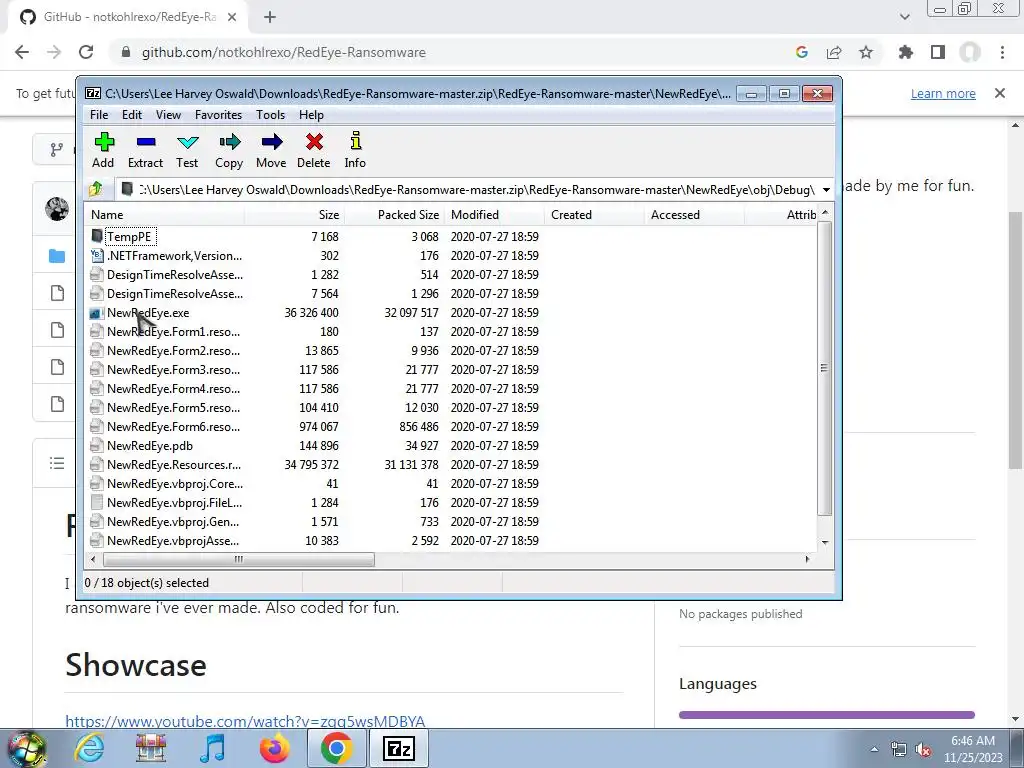The width and height of the screenshot is (1024, 768).
Task: Dismiss the Chrome notification bar
Action: 1000,93
